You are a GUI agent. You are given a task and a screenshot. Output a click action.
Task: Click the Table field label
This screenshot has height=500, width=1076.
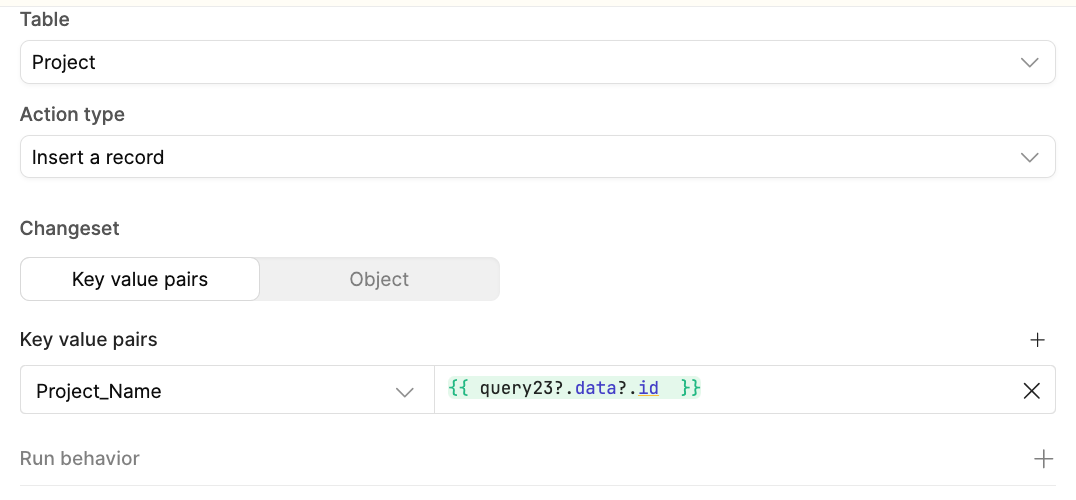[x=45, y=19]
